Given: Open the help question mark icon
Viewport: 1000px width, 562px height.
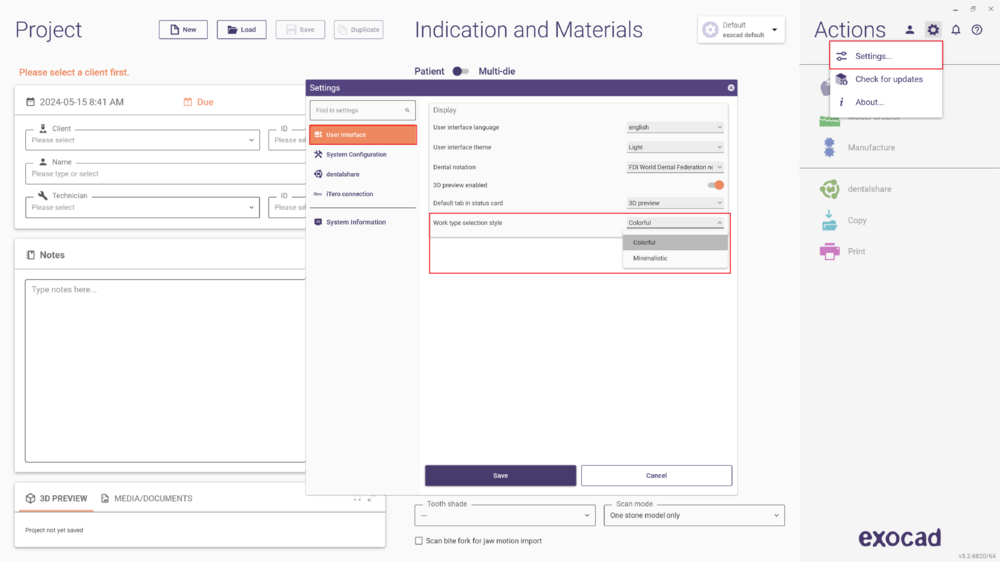Looking at the screenshot, I should coord(977,30).
